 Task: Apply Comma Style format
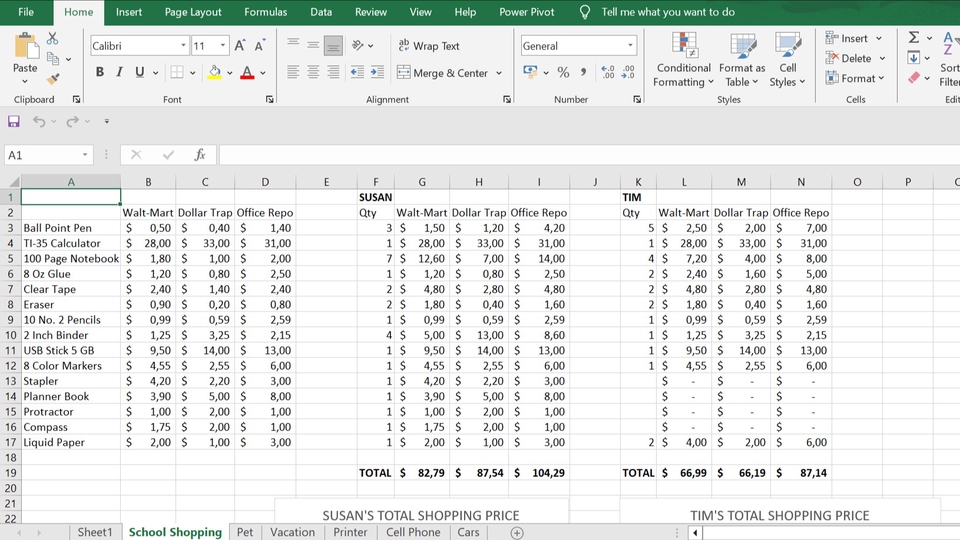click(x=583, y=72)
